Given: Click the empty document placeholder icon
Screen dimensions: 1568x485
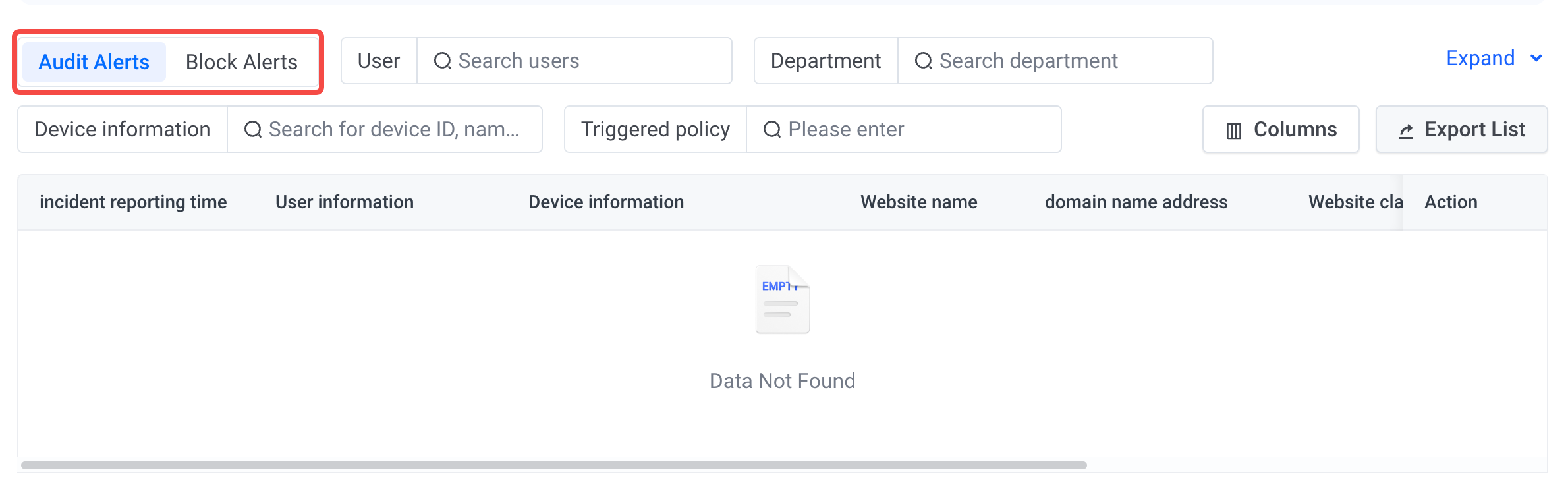Looking at the screenshot, I should coord(782,300).
